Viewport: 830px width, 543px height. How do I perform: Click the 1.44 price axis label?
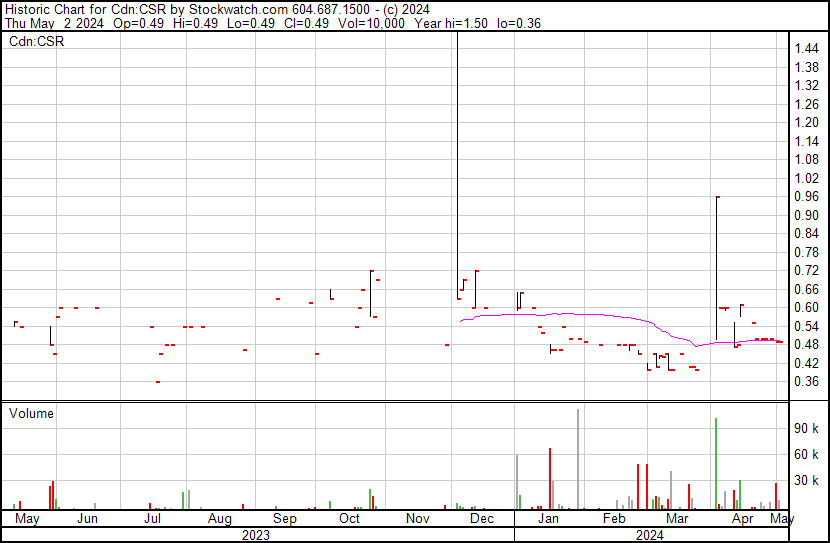tap(807, 49)
